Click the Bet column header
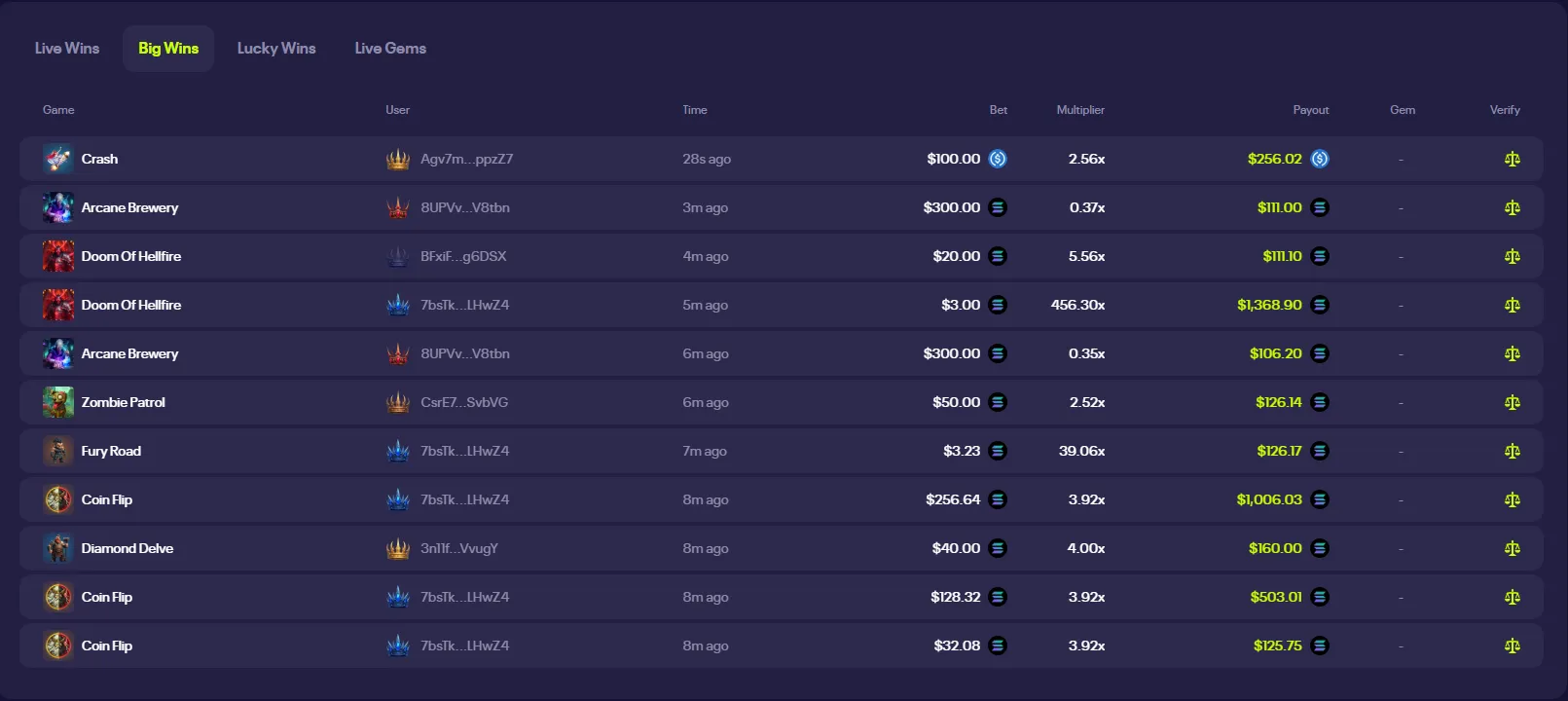Screen dimensions: 1568x701 [999, 110]
